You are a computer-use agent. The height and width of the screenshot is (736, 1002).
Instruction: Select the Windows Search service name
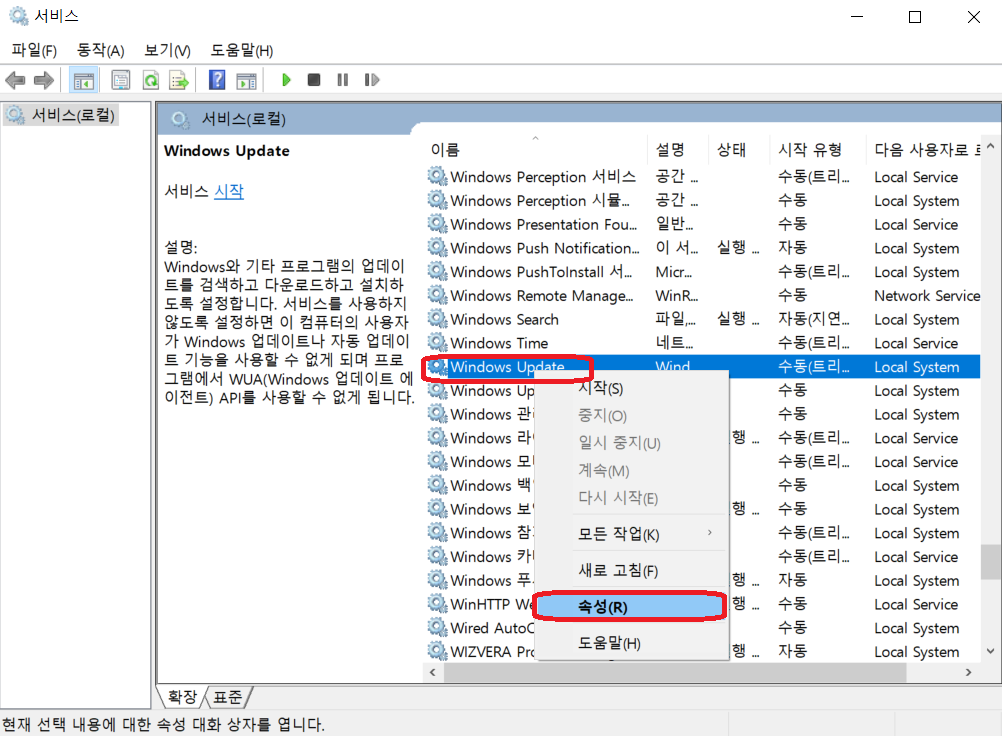coord(504,319)
